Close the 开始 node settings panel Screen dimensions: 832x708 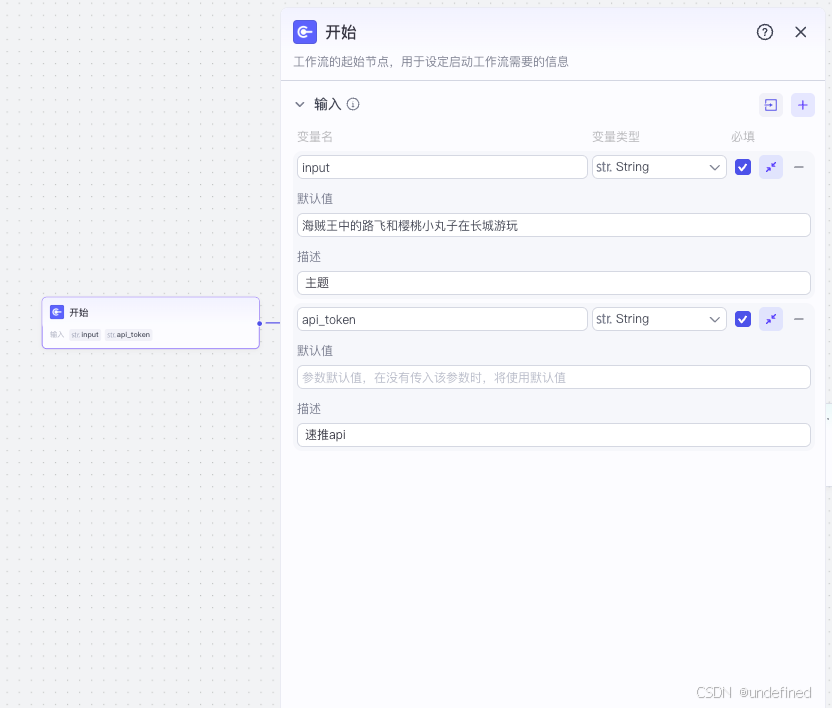[800, 32]
